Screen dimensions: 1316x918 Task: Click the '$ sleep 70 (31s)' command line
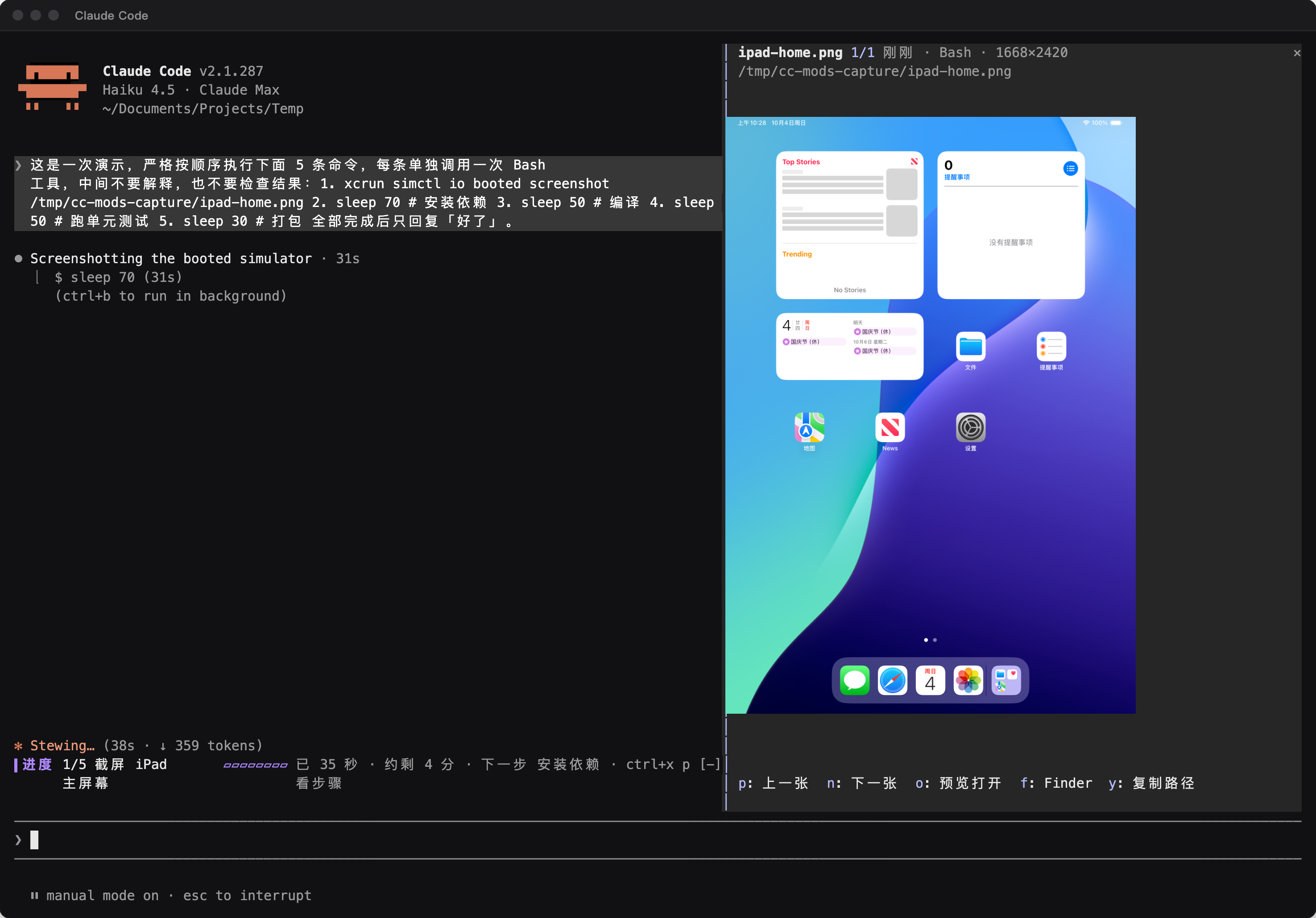(118, 277)
